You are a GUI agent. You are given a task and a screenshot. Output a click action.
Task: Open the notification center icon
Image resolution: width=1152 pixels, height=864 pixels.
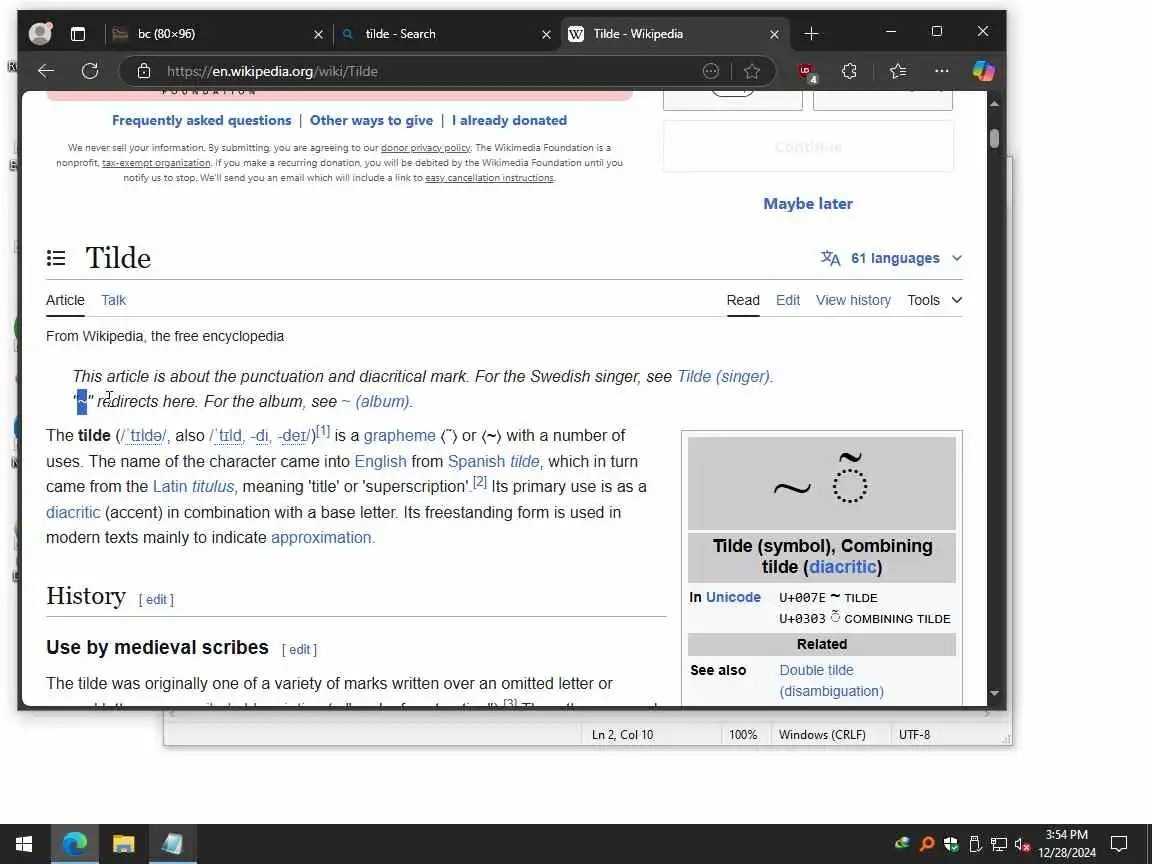1119,843
